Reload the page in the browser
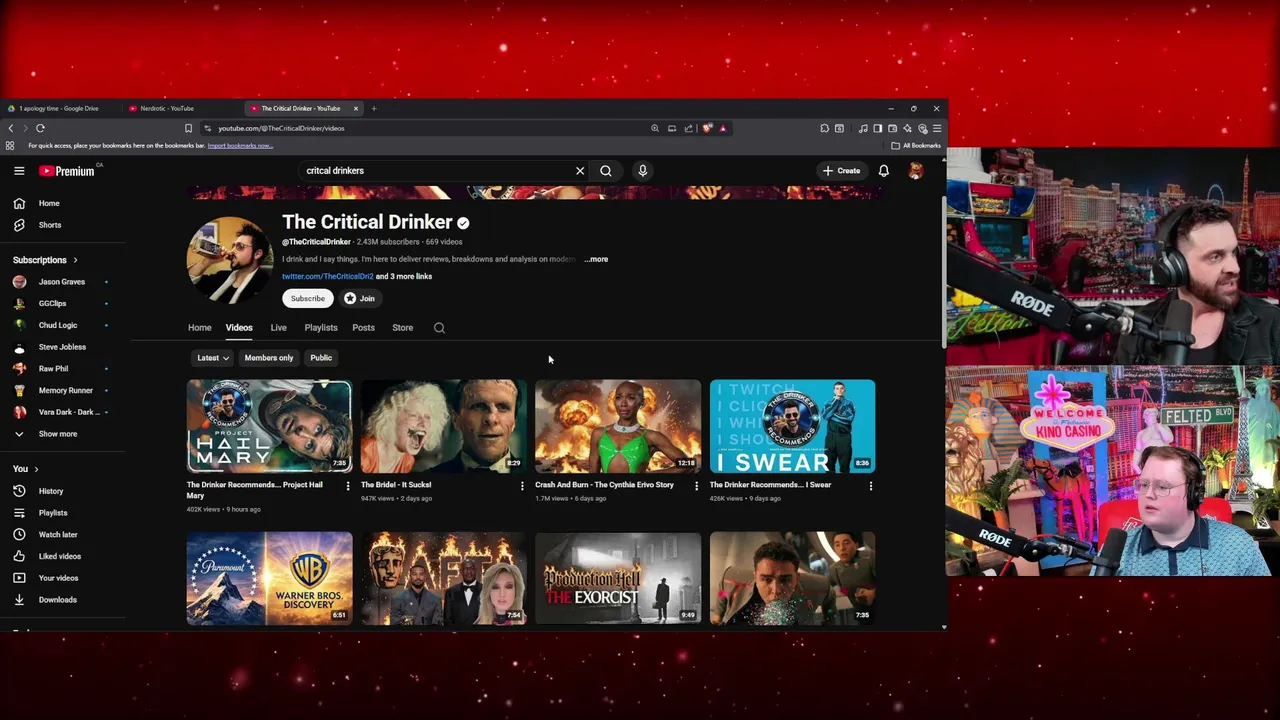The width and height of the screenshot is (1280, 720). click(40, 128)
